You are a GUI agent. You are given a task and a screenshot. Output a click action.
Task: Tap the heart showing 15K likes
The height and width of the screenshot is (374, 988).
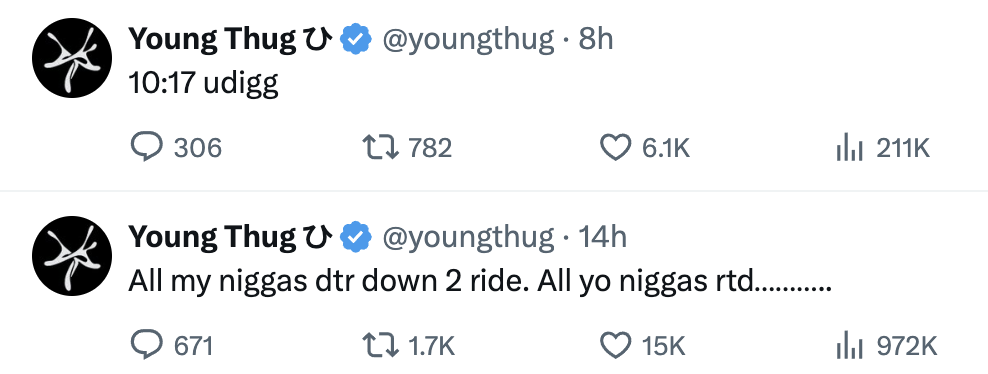pyautogui.click(x=614, y=346)
